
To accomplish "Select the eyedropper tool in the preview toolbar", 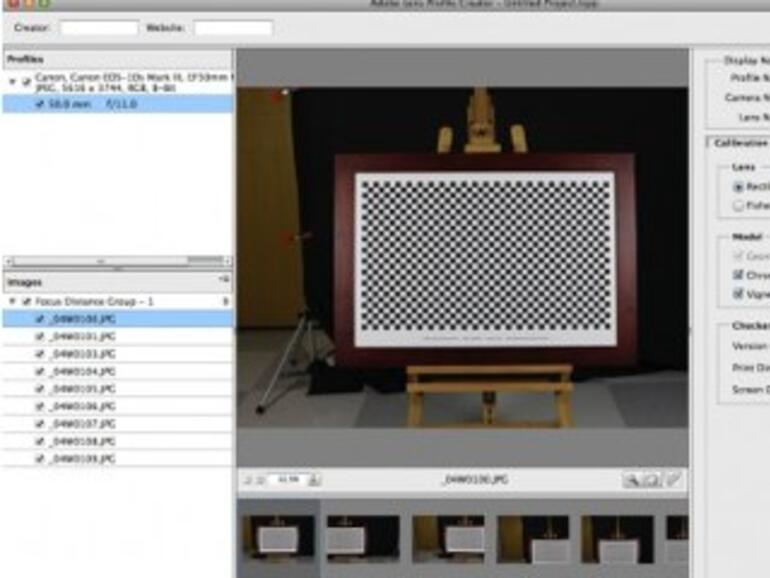I will pyautogui.click(x=674, y=480).
